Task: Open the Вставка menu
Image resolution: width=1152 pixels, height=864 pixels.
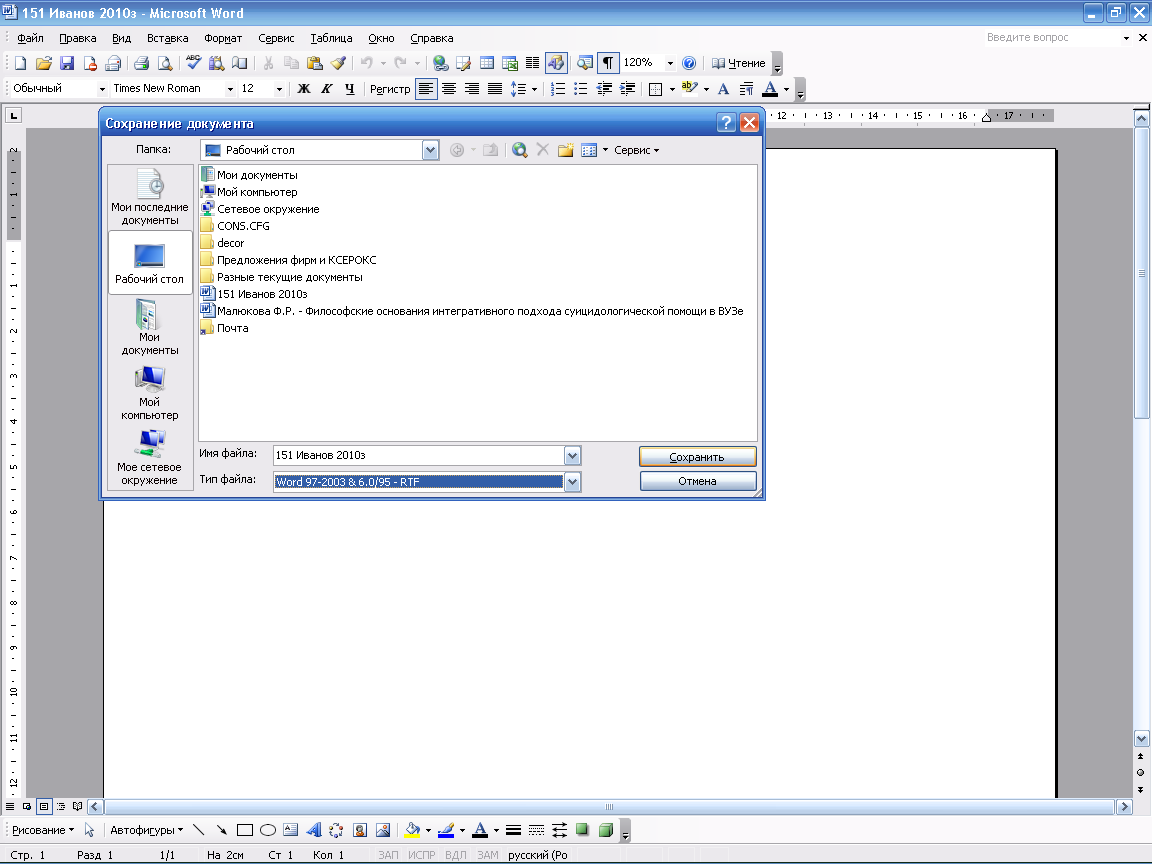Action: pos(168,38)
